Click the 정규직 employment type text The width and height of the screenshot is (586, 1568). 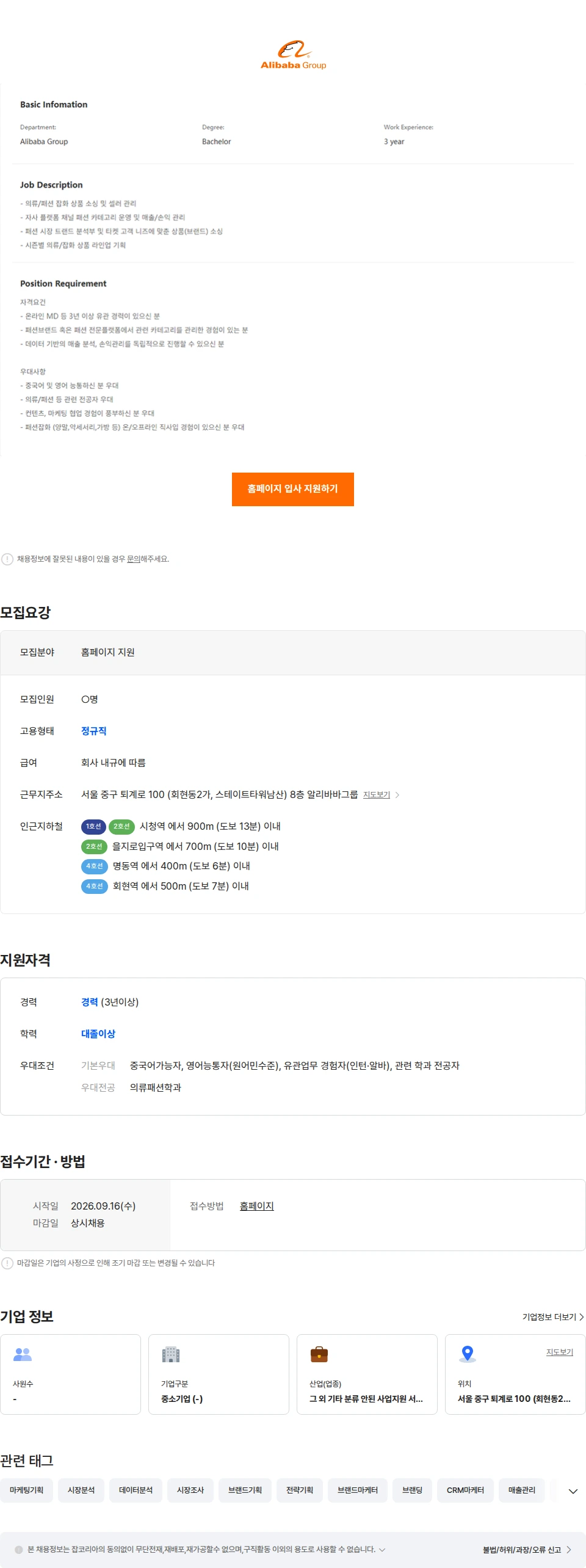tap(94, 731)
